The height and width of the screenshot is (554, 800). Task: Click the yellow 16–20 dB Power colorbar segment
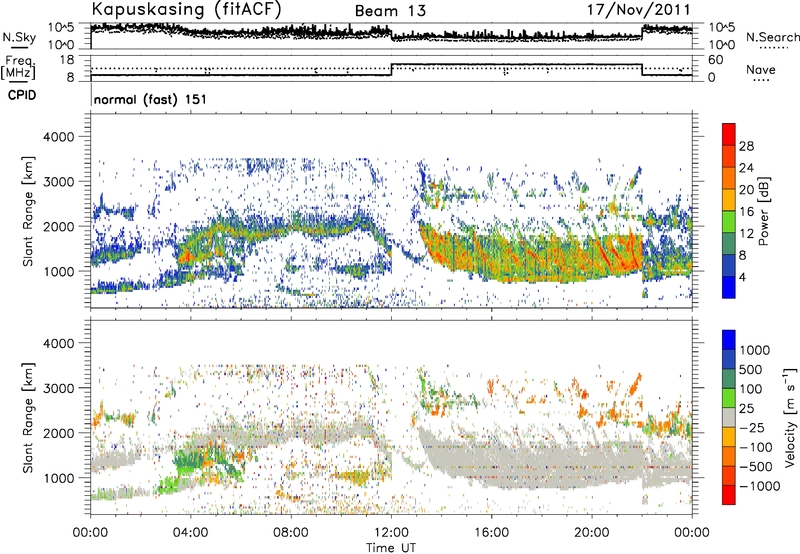(729, 199)
